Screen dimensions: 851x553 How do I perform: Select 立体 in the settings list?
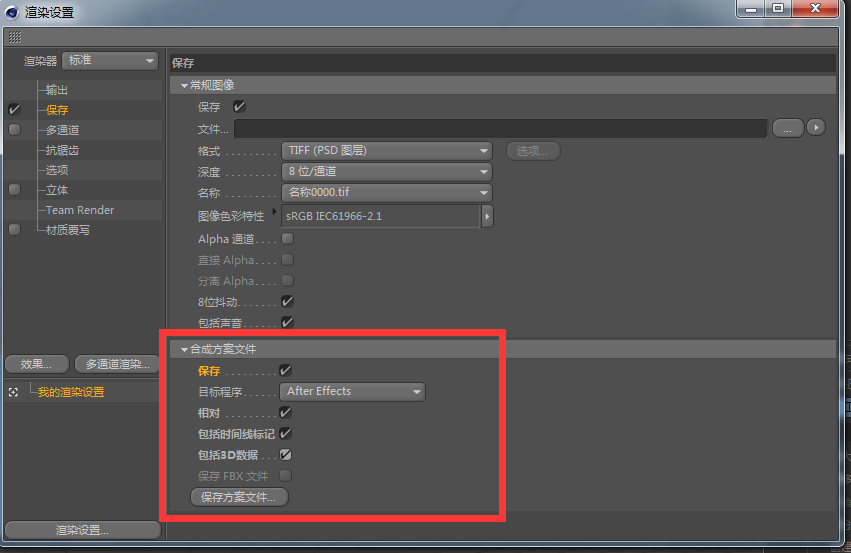click(57, 190)
